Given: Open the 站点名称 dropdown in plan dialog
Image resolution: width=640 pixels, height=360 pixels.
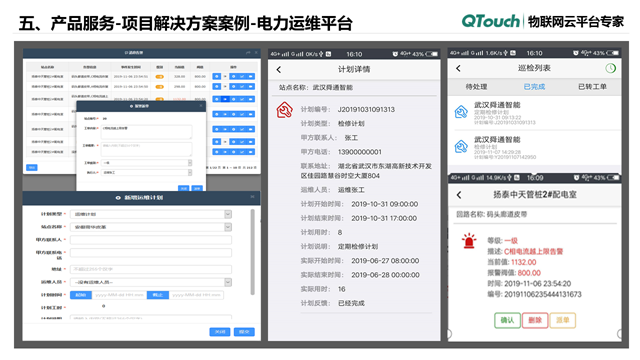Looking at the screenshot, I should pos(151,227).
